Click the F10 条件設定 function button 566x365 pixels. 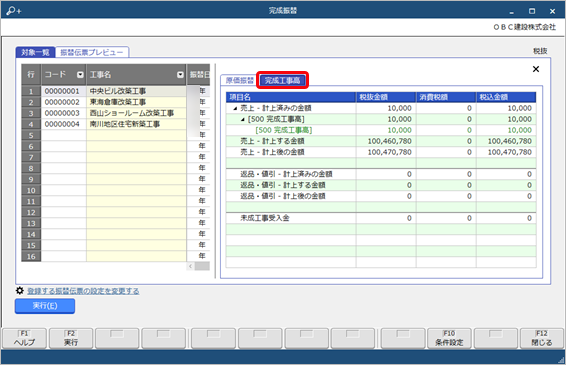click(x=449, y=338)
